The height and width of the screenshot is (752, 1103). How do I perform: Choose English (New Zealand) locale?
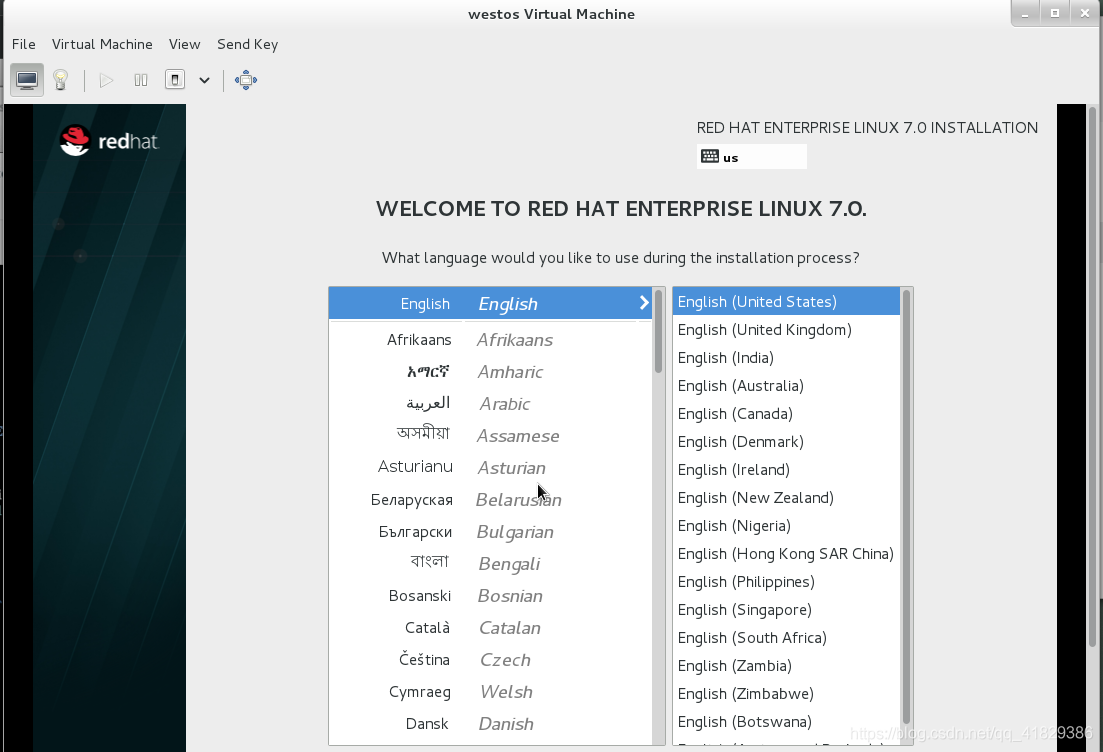point(786,498)
